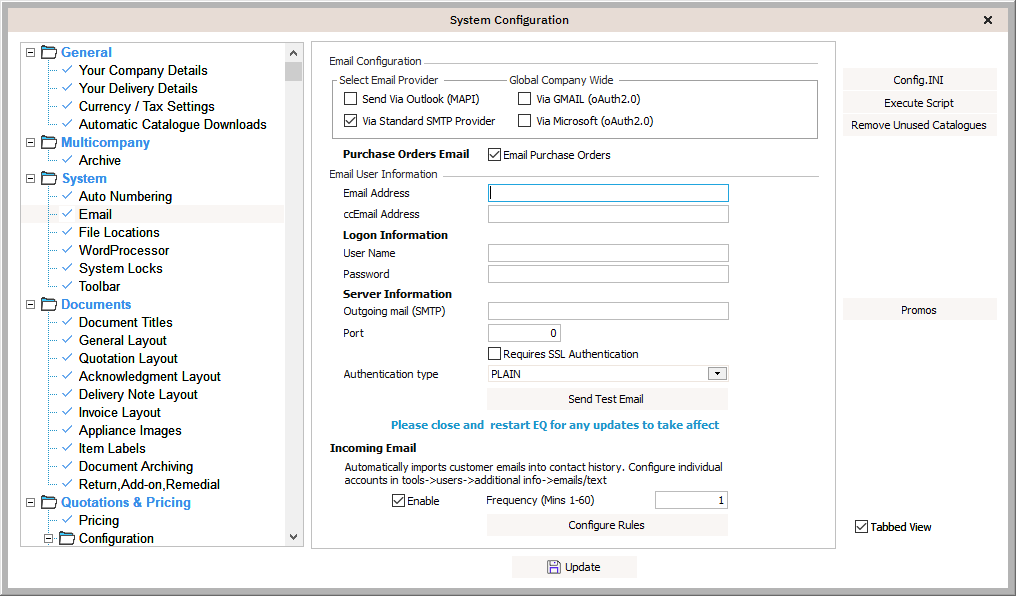
Task: Click Send Test Email button
Action: (x=607, y=399)
